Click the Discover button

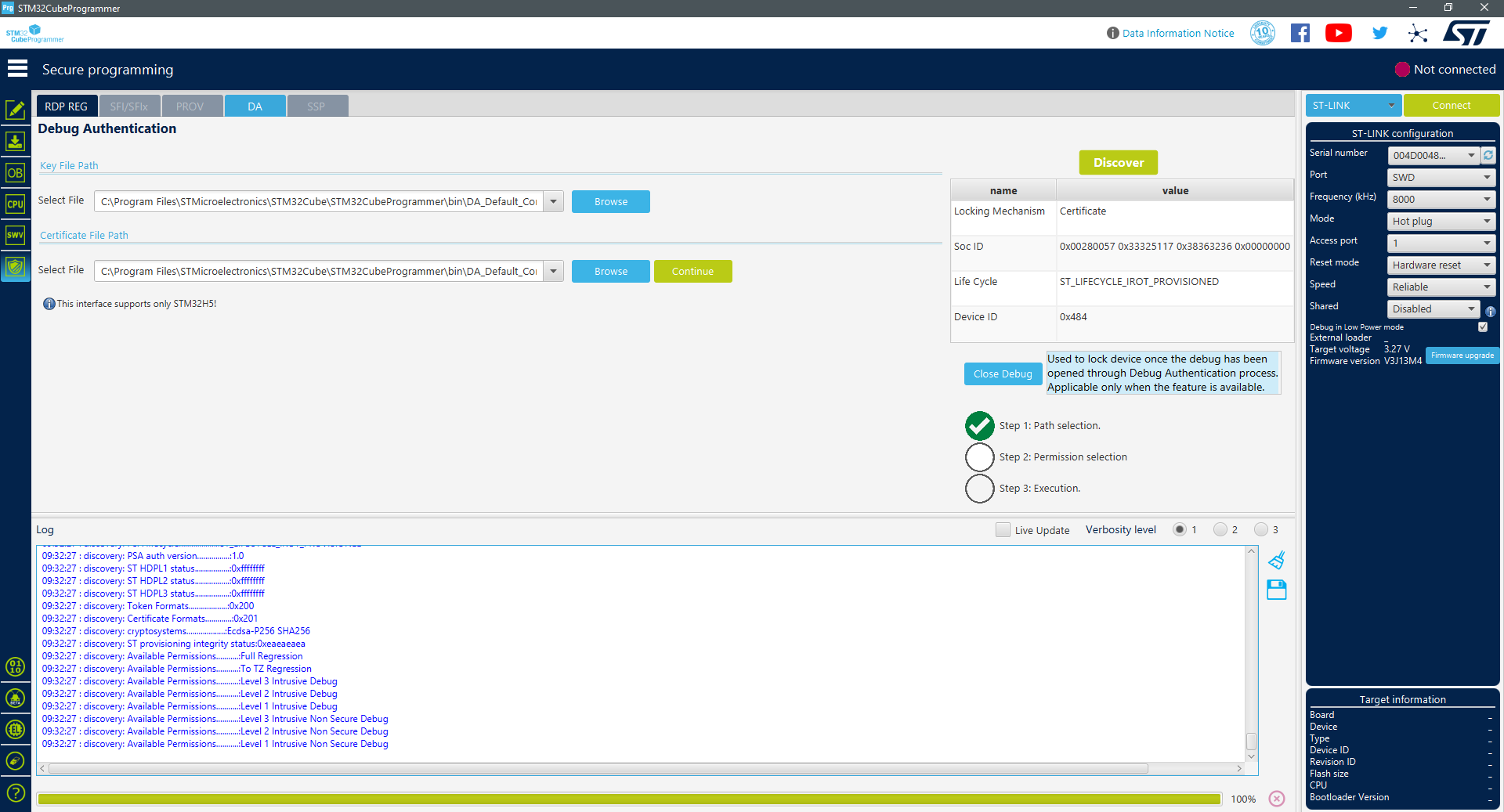[1118, 162]
